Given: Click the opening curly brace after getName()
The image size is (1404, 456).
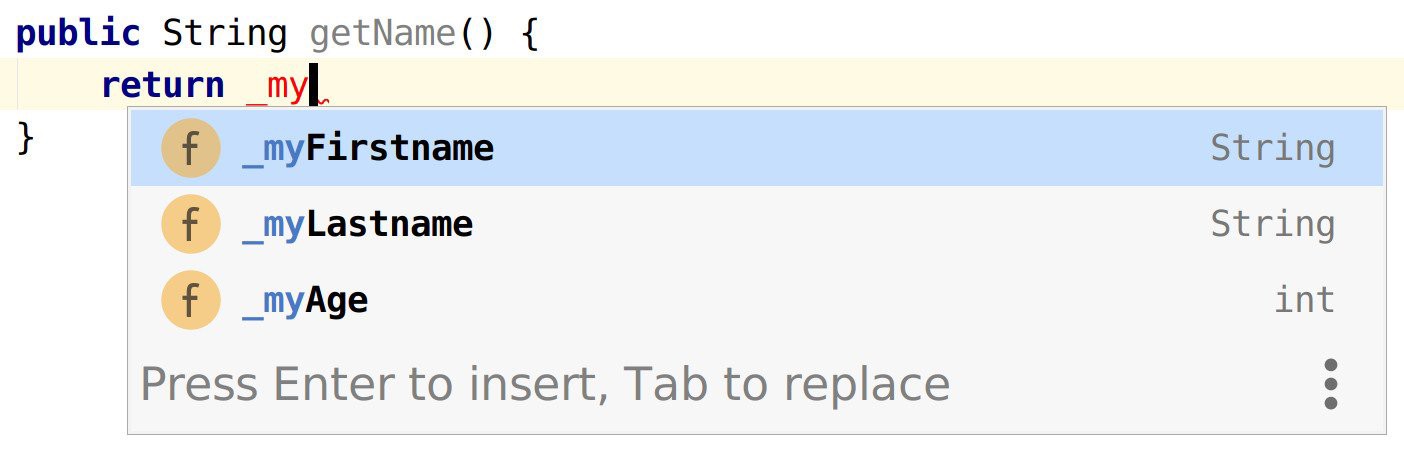Looking at the screenshot, I should pos(530,35).
